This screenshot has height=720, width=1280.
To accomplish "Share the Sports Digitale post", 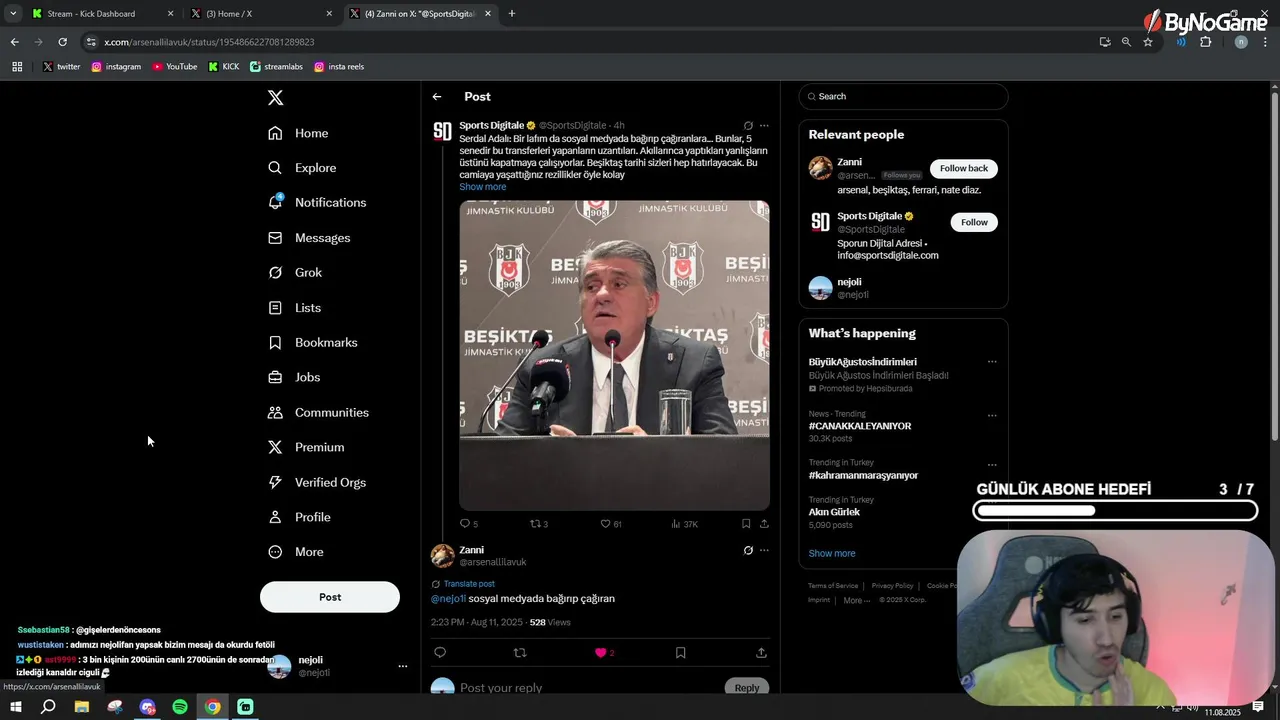I will pos(764,524).
